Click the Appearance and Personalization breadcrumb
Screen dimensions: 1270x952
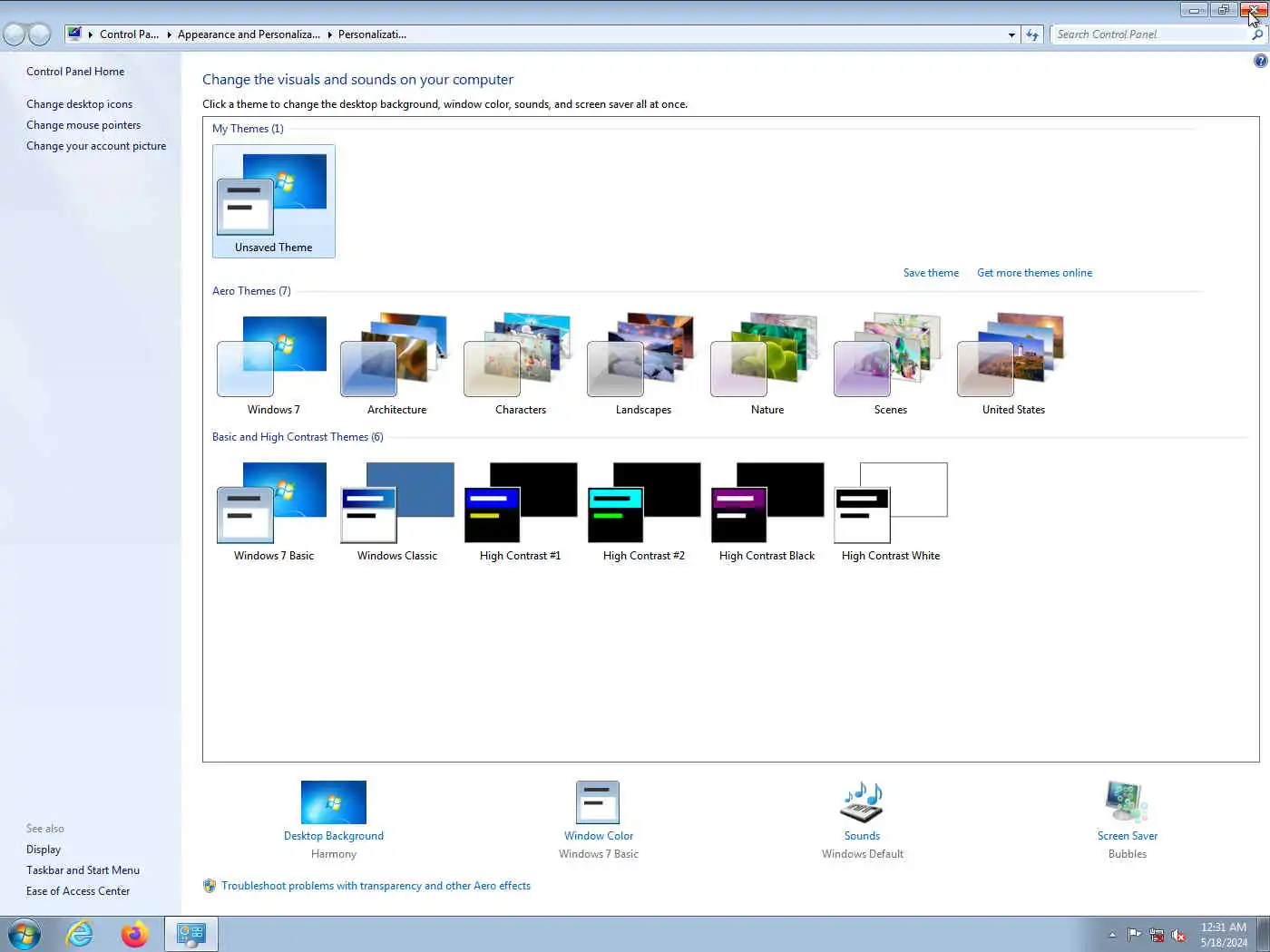pyautogui.click(x=249, y=34)
